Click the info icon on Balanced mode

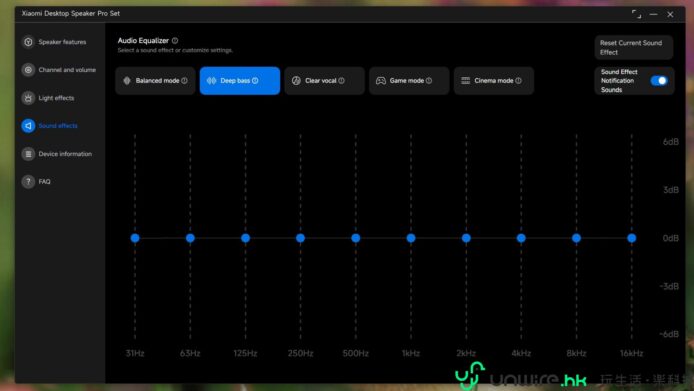[x=185, y=81]
